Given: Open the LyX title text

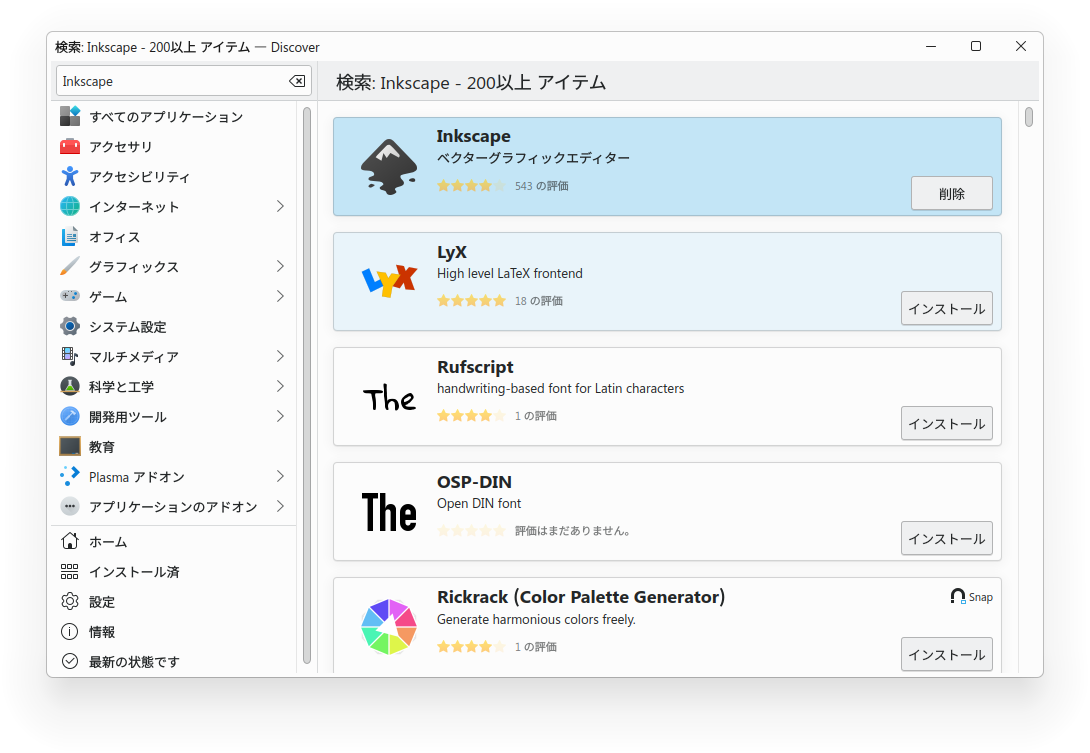Looking at the screenshot, I should [452, 252].
